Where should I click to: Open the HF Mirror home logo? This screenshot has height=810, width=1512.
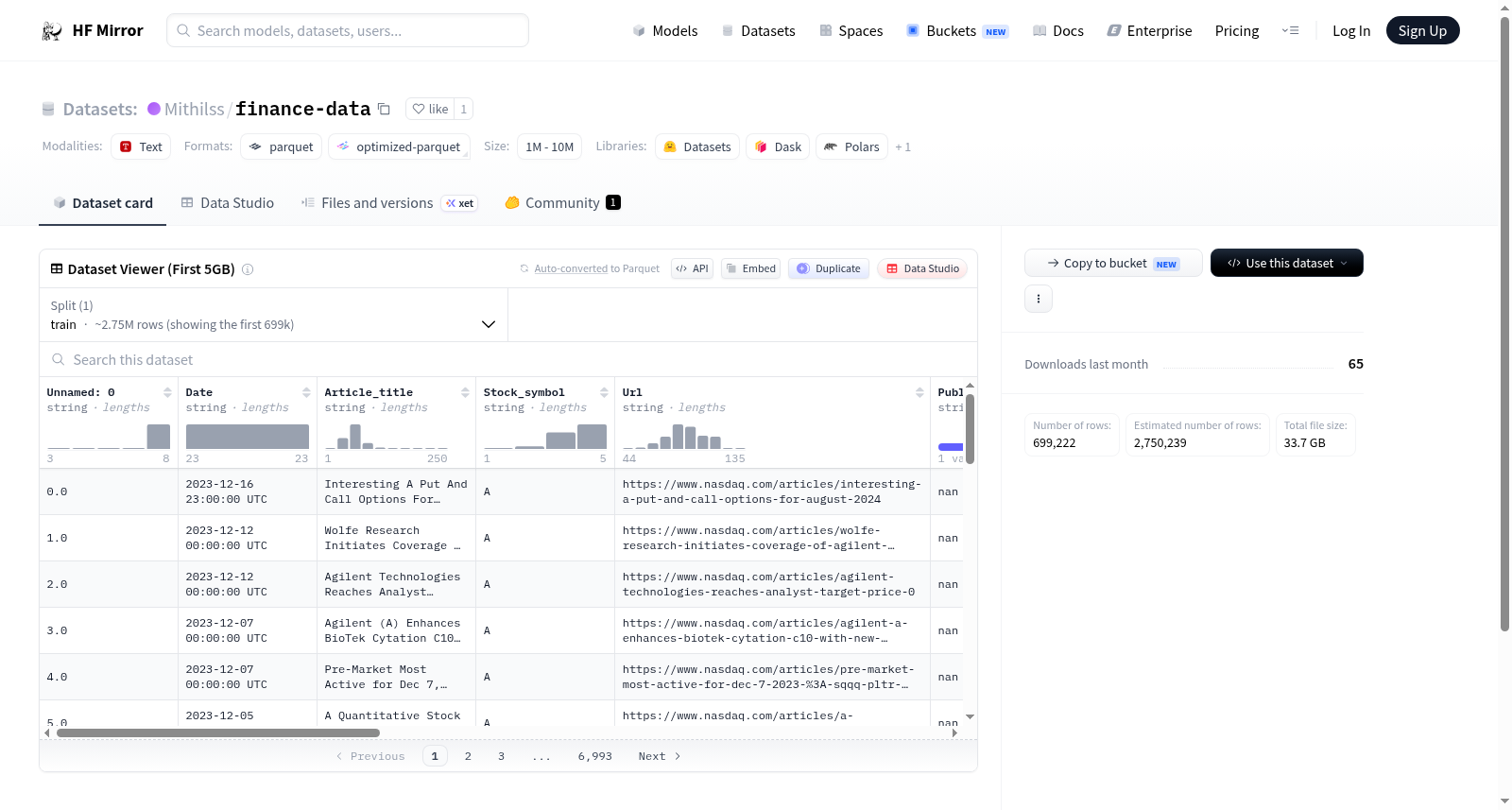(93, 30)
